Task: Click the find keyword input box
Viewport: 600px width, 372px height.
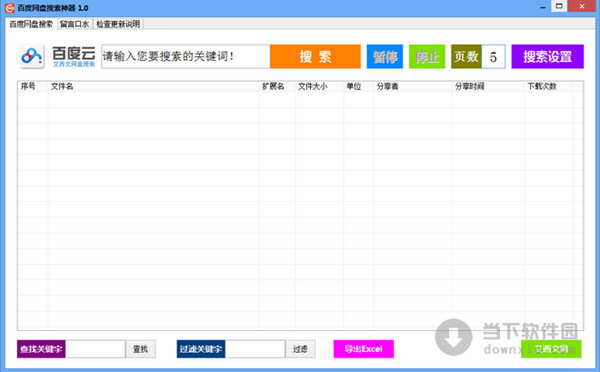Action: click(95, 349)
